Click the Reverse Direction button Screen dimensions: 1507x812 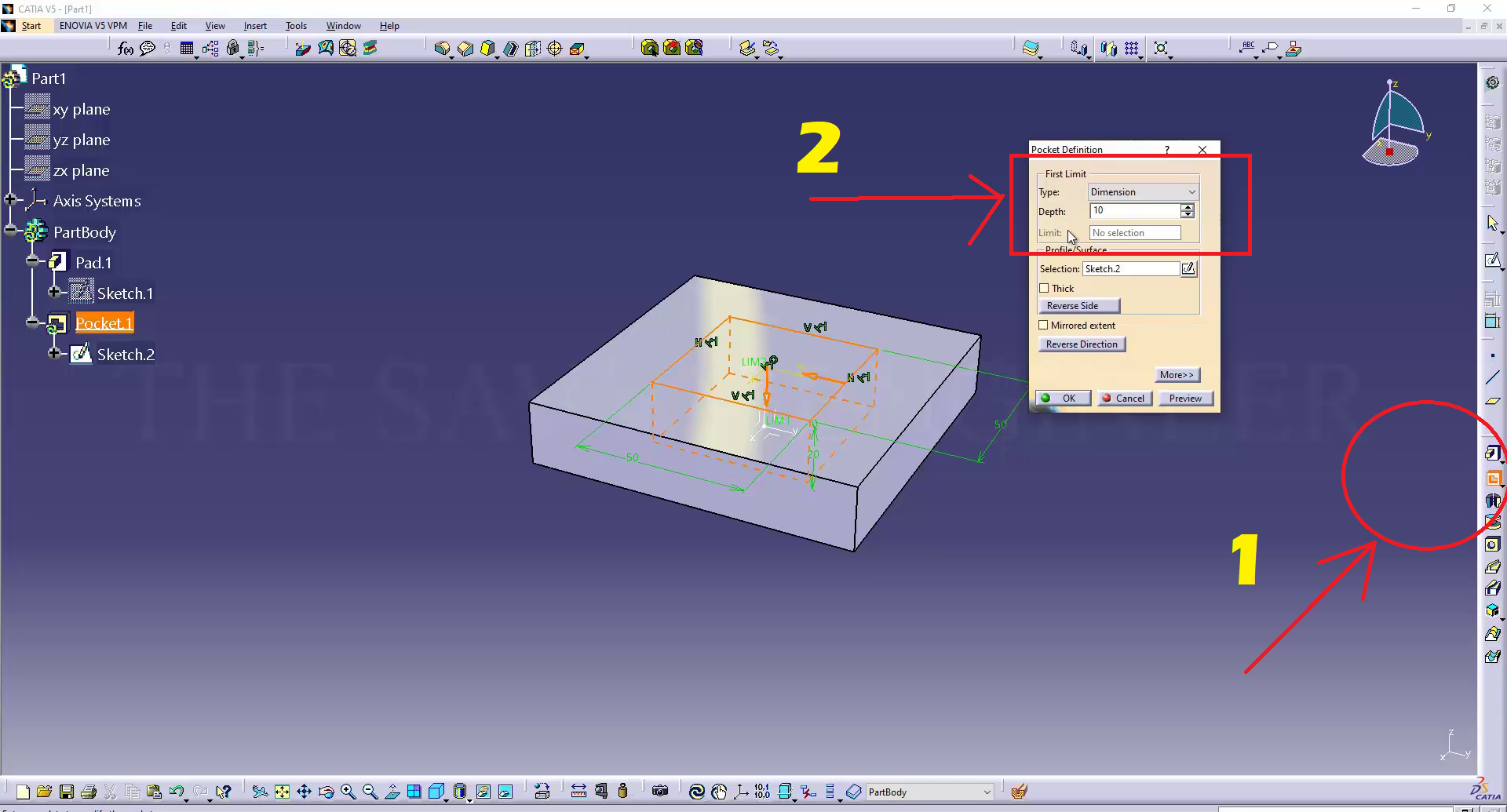[1082, 344]
